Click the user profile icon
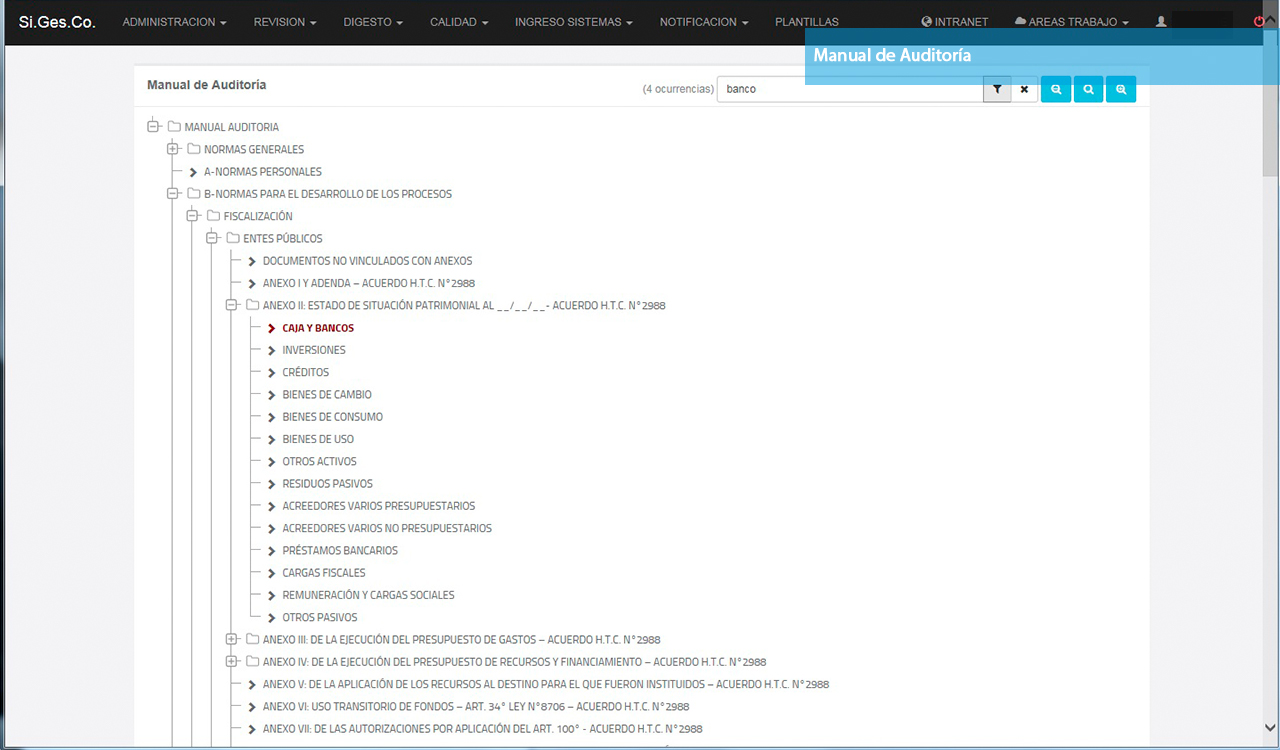The width and height of the screenshot is (1280, 750). tap(1161, 22)
